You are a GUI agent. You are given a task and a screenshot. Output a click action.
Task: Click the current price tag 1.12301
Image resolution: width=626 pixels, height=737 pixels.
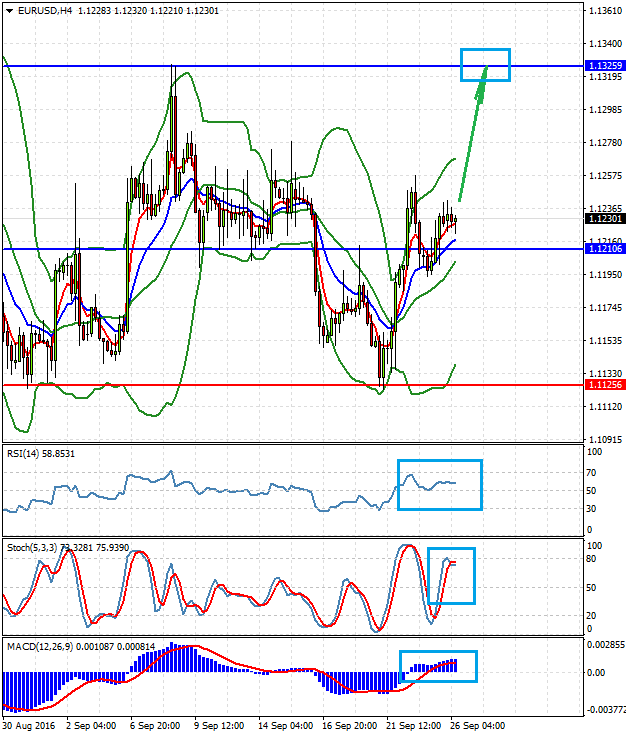tap(603, 219)
